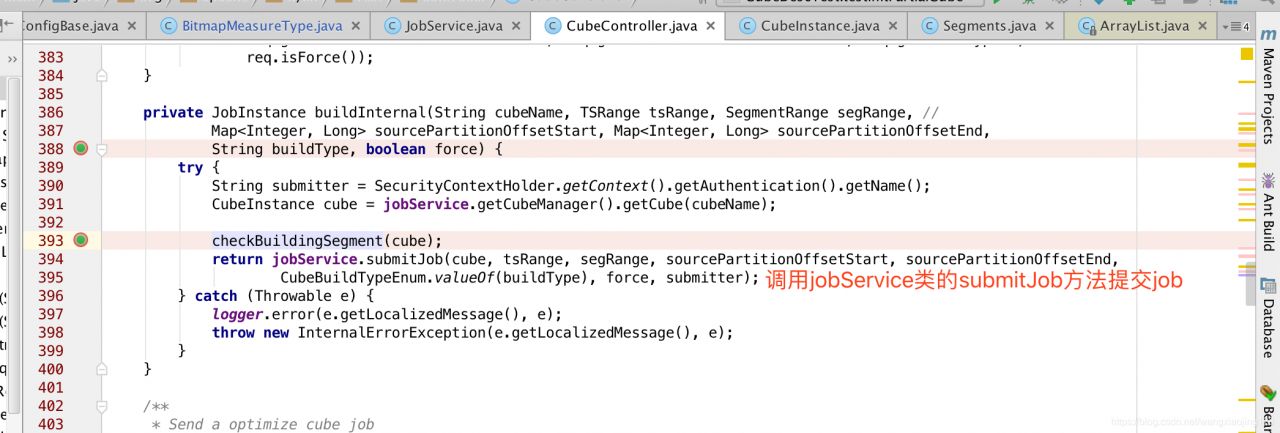
Task: Close the BitmapMeasureType.java tab
Action: (x=356, y=27)
